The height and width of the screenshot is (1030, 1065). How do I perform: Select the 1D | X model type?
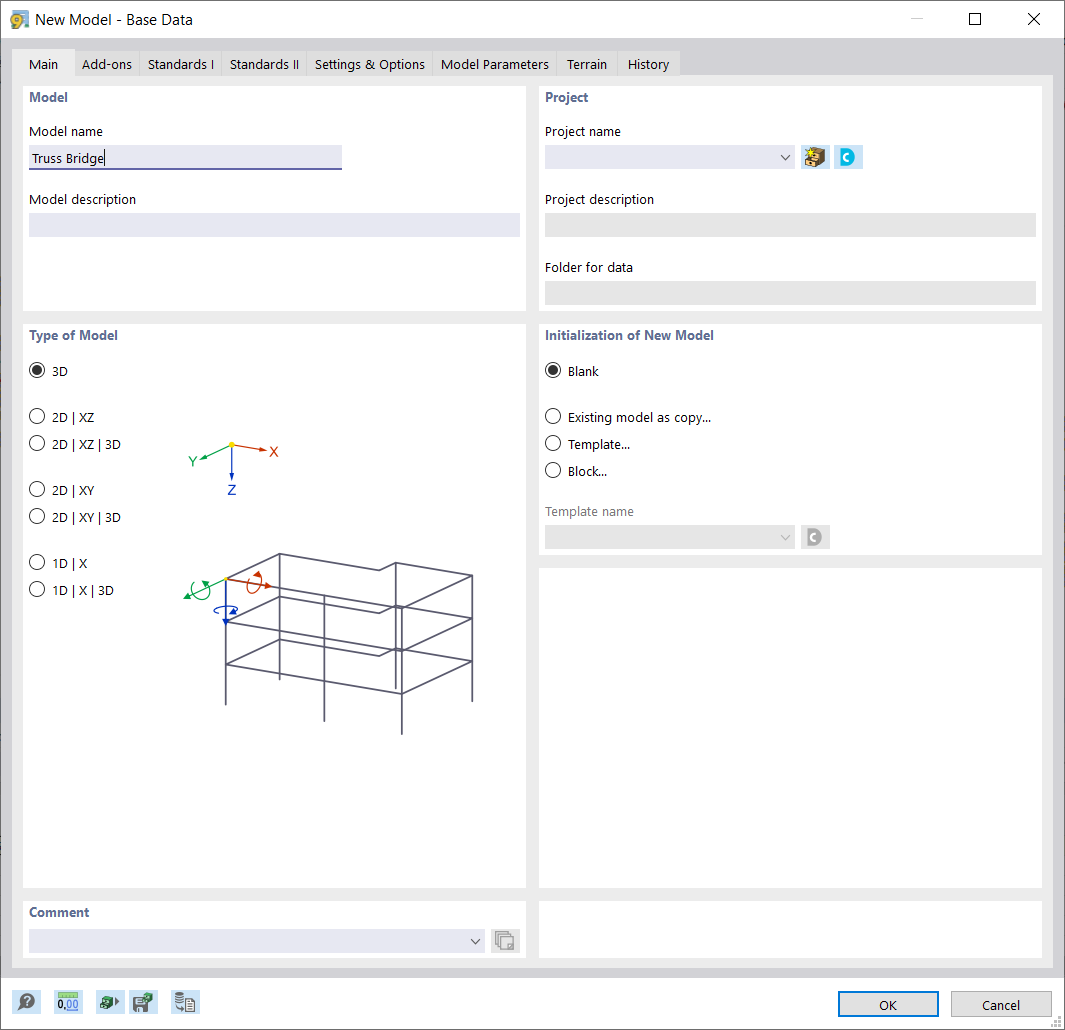pos(37,562)
